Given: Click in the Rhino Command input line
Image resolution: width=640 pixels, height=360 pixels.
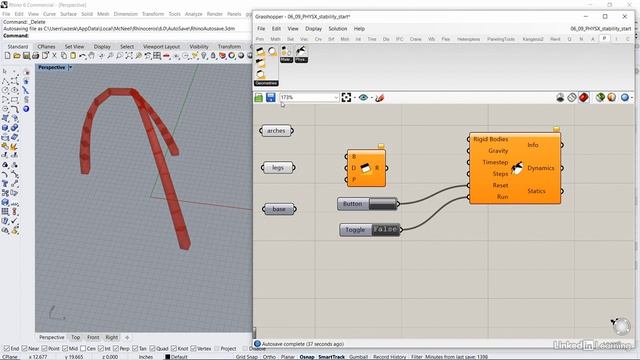Looking at the screenshot, I should (139, 36).
